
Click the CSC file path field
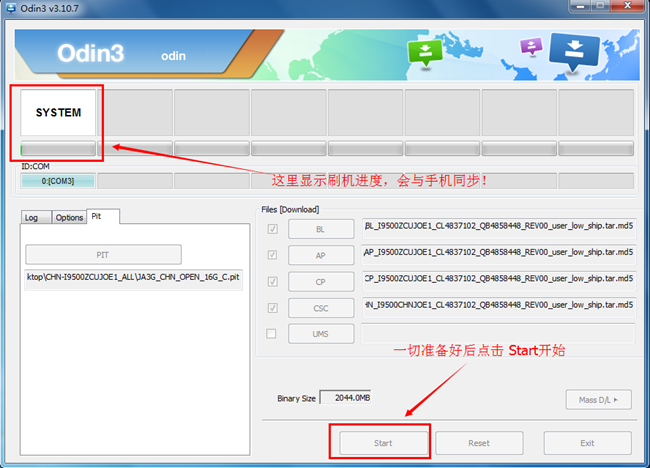click(x=499, y=308)
